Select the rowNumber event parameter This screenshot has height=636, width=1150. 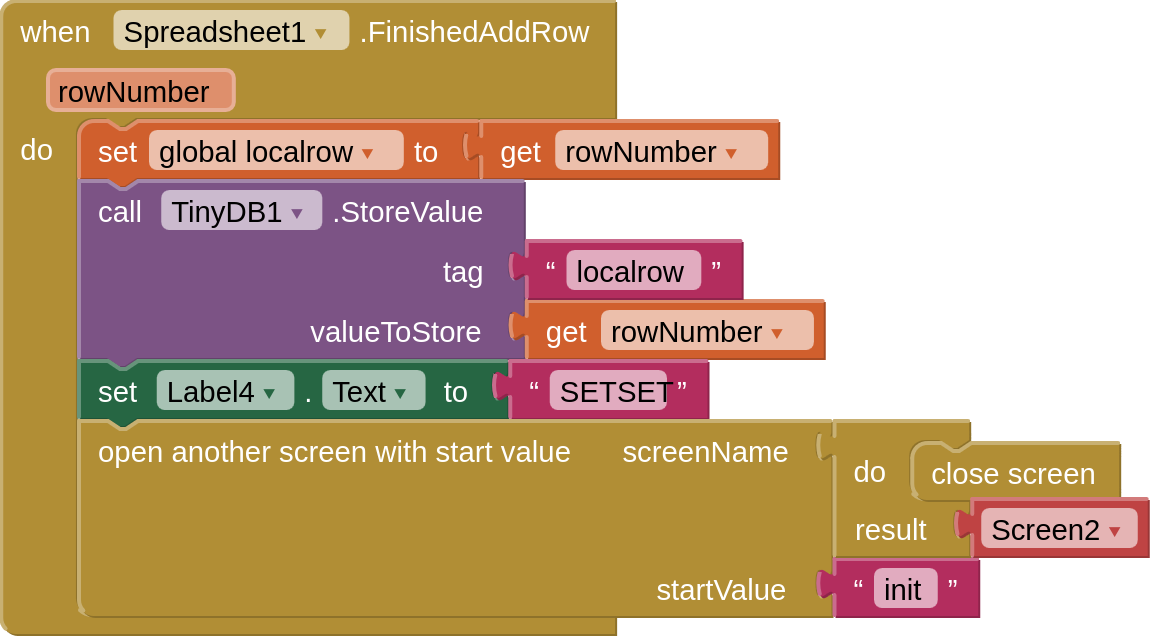(140, 92)
